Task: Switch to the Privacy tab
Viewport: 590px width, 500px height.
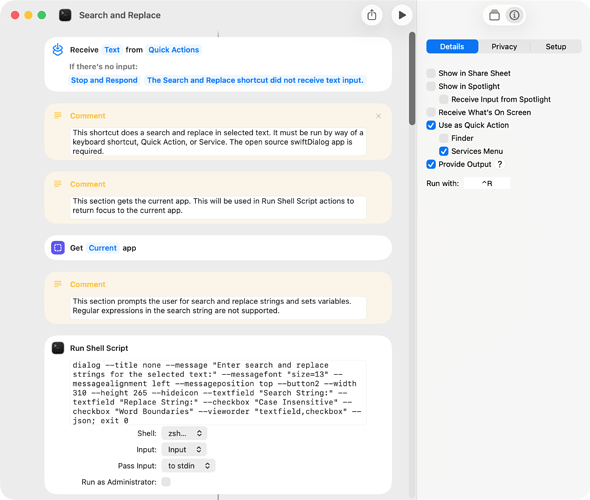Action: (504, 46)
